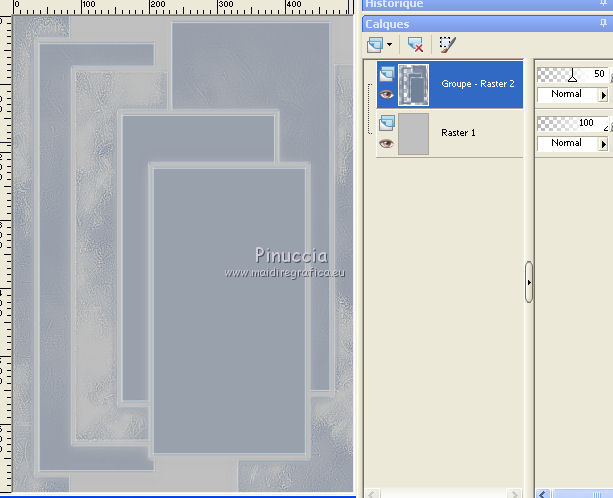Hide the Raster 1 layer

(386, 143)
